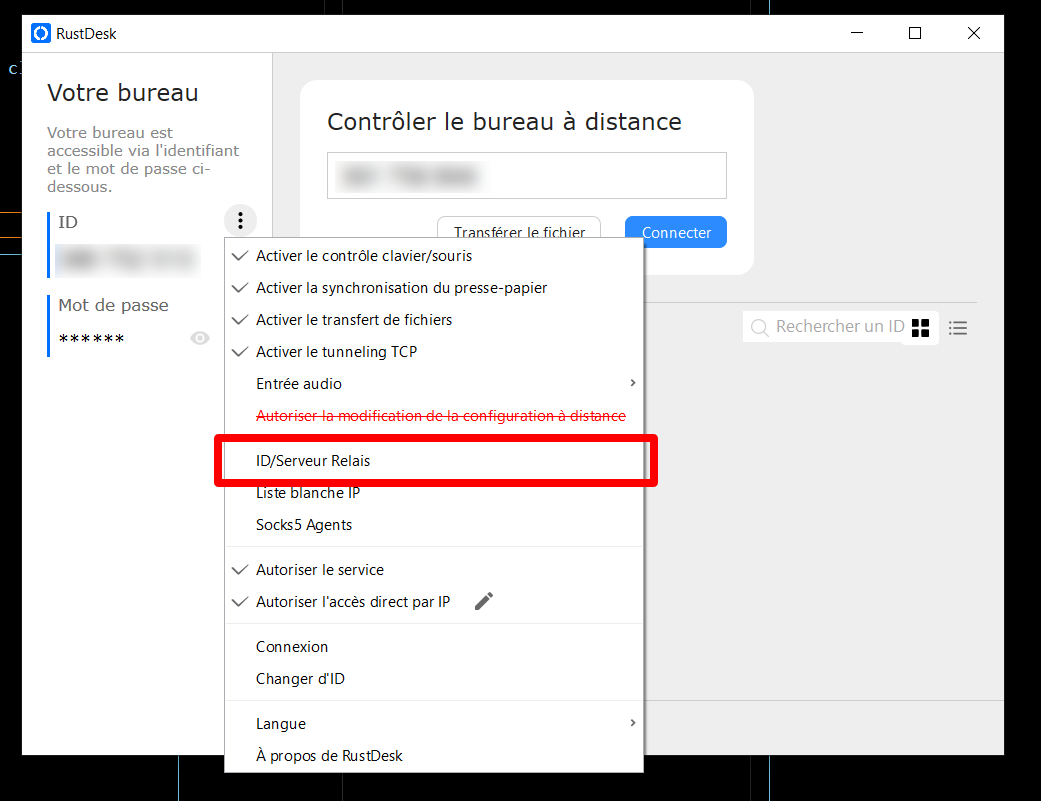Click the blurred local ID value
The height and width of the screenshot is (801, 1041).
127,260
